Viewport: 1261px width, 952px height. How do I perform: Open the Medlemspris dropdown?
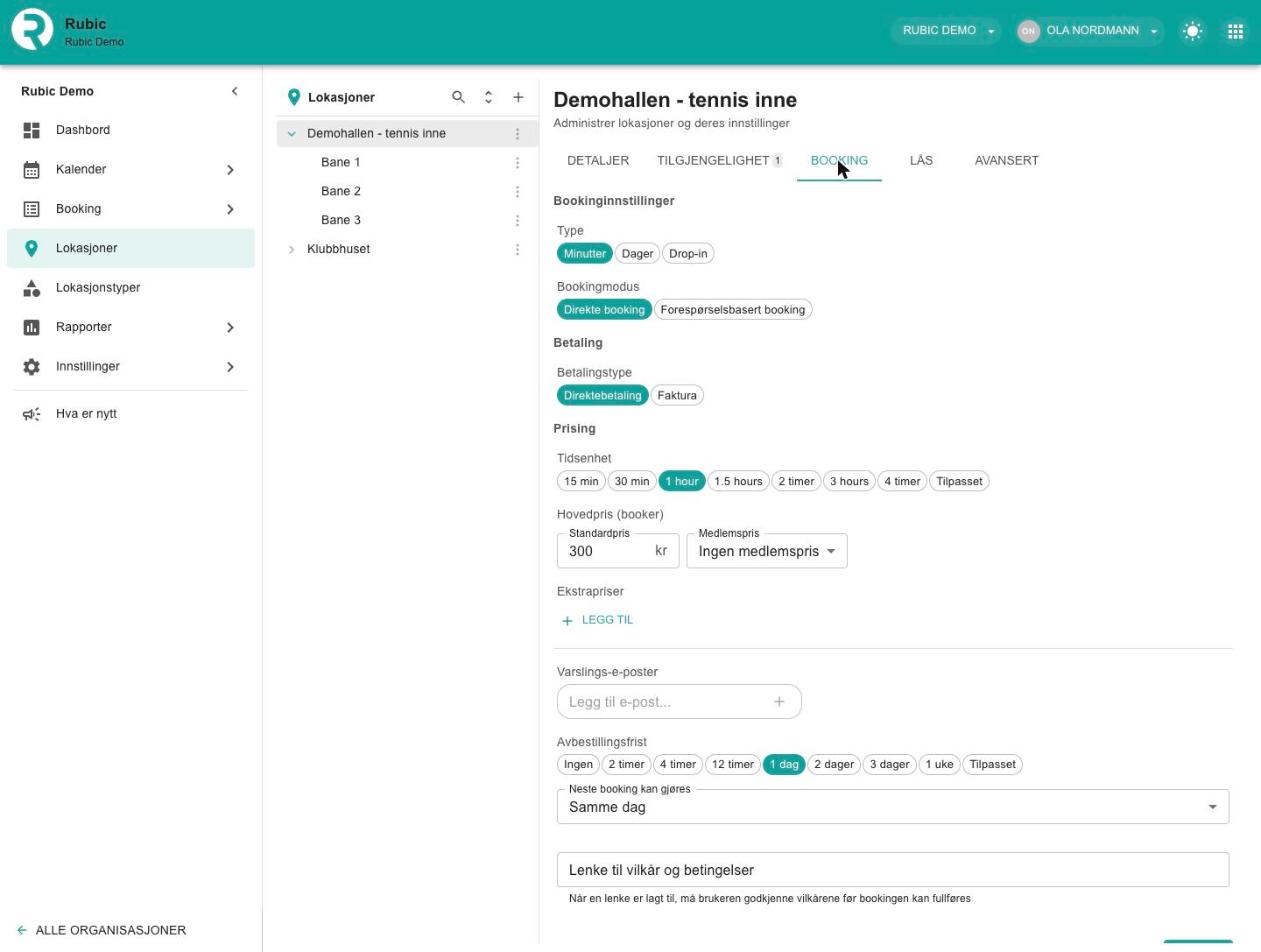click(767, 551)
